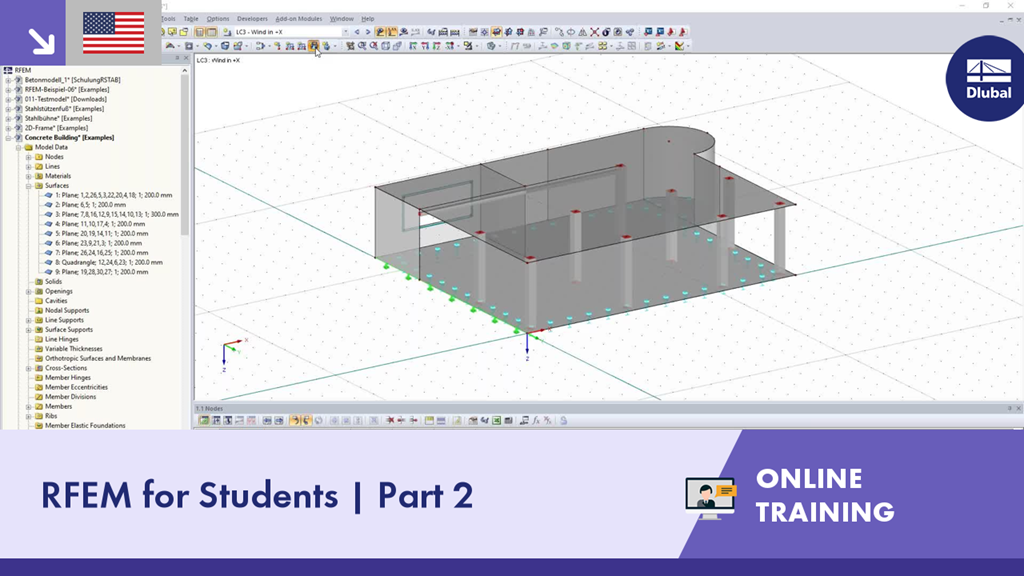Viewport: 1024px width, 576px height.
Task: Select the 2D-Frame* [Examples] model
Action: tap(56, 128)
